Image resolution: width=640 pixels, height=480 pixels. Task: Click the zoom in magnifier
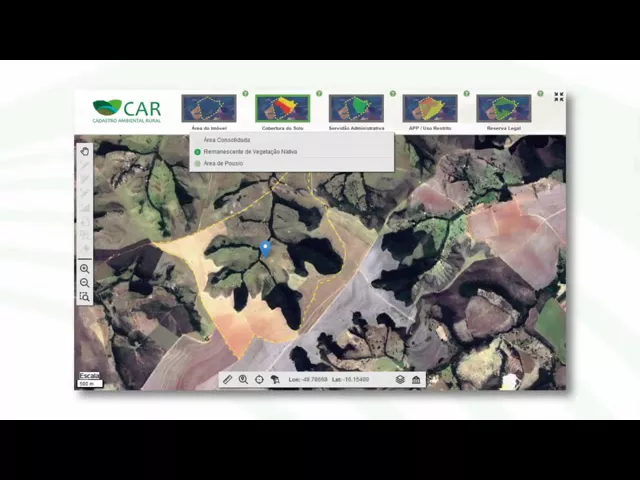point(84,269)
